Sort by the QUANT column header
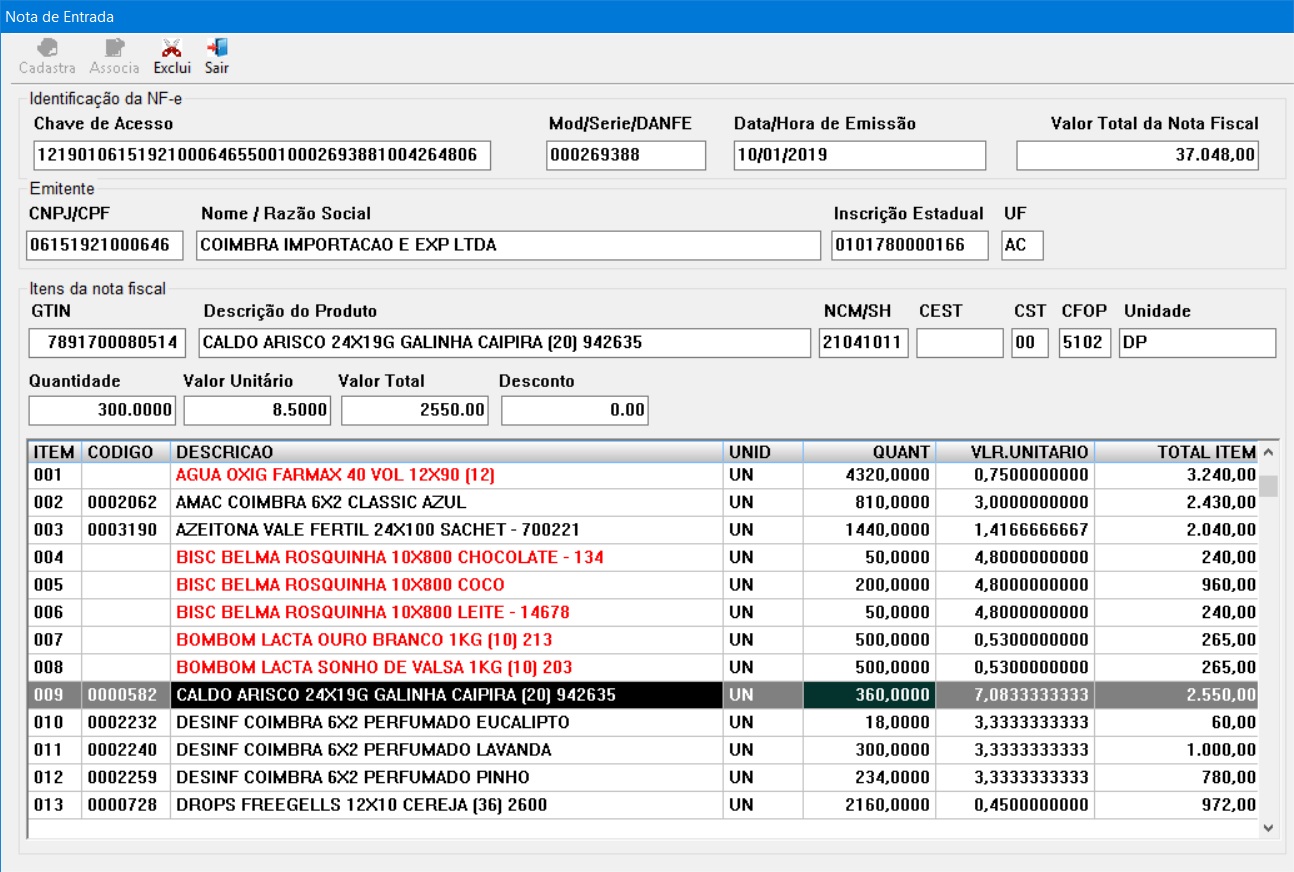The height and width of the screenshot is (872, 1294). point(868,452)
